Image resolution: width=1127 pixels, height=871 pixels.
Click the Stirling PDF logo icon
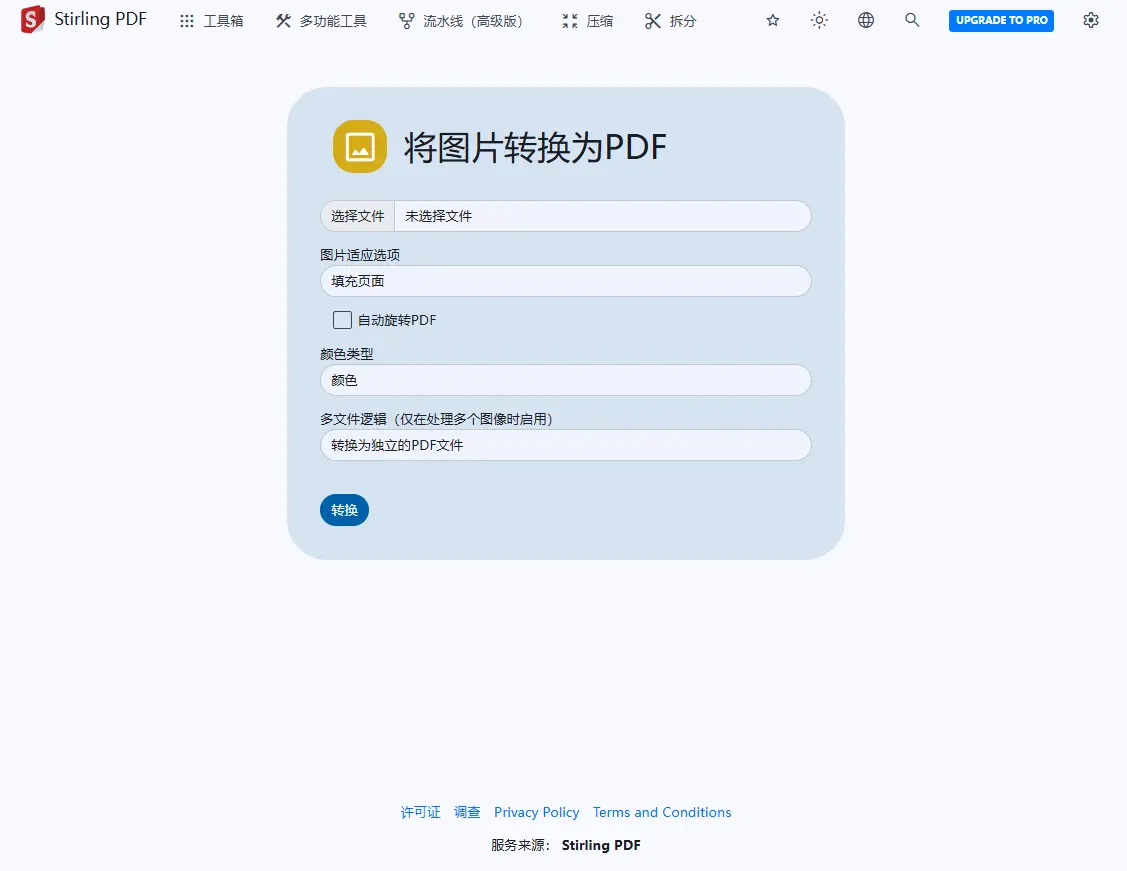(33, 20)
